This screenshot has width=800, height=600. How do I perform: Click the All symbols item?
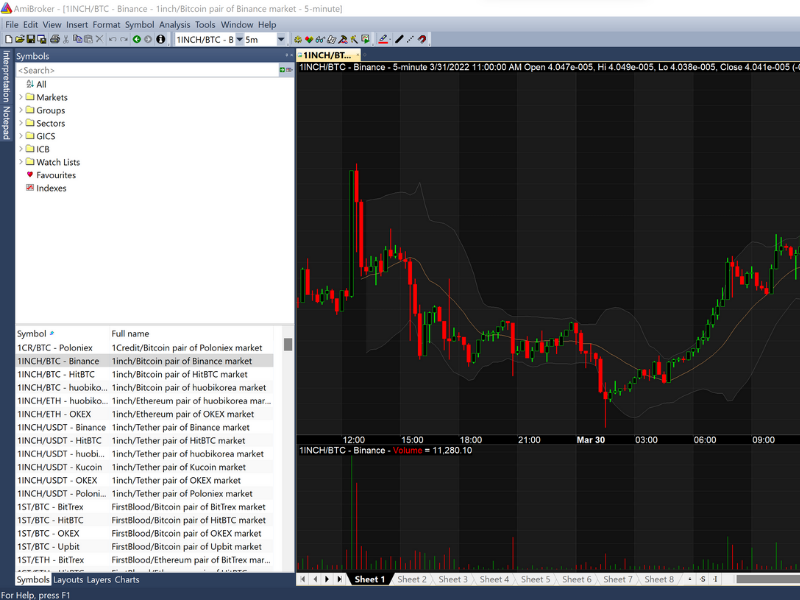pos(36,84)
